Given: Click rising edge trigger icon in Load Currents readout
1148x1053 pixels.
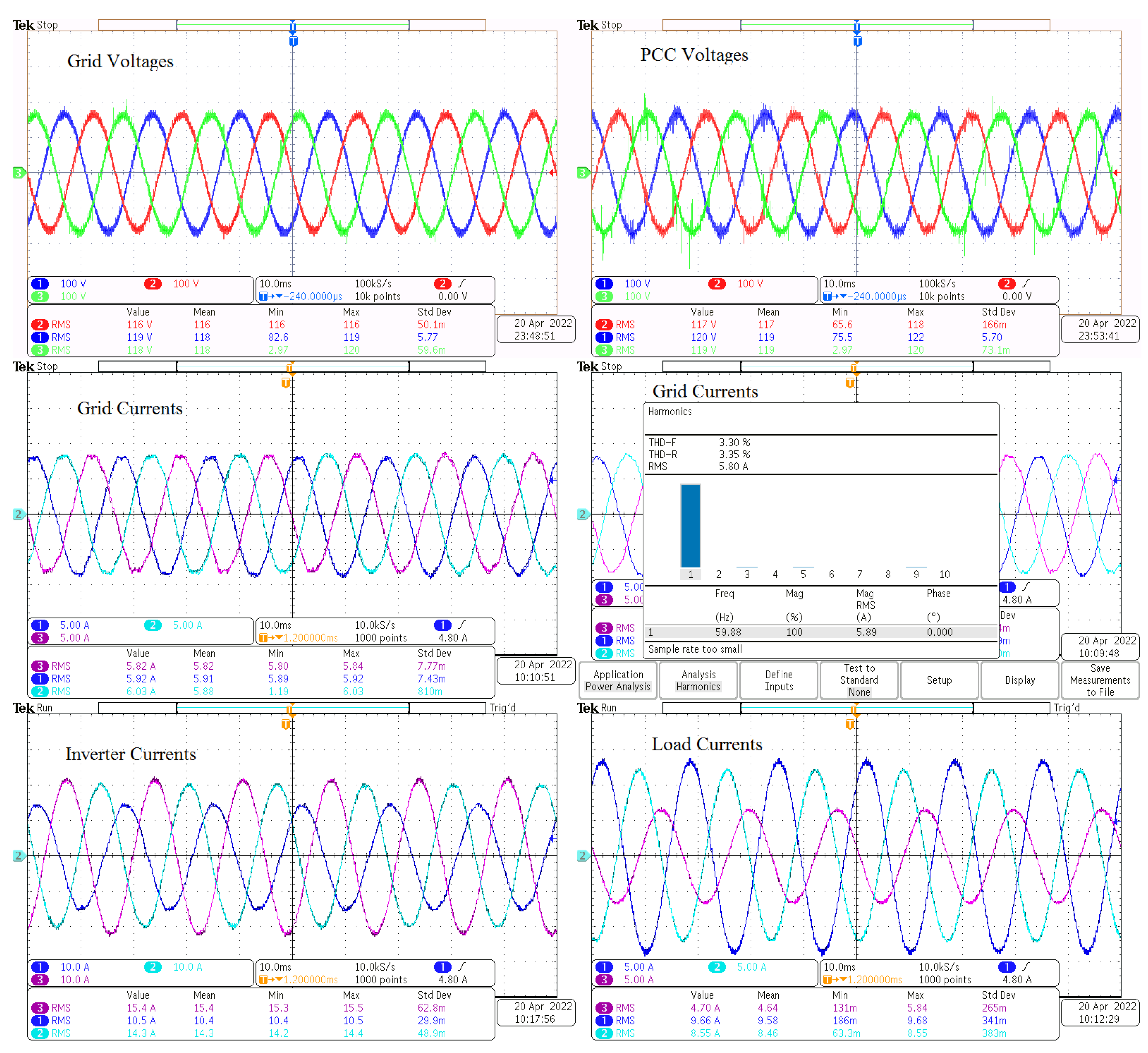Looking at the screenshot, I should [x=1026, y=966].
